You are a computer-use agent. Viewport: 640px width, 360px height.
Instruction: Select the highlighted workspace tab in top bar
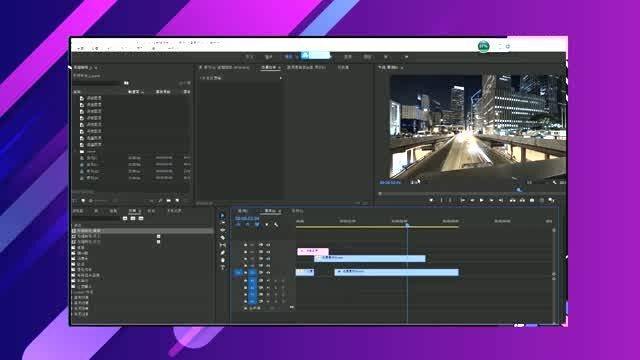coord(316,56)
